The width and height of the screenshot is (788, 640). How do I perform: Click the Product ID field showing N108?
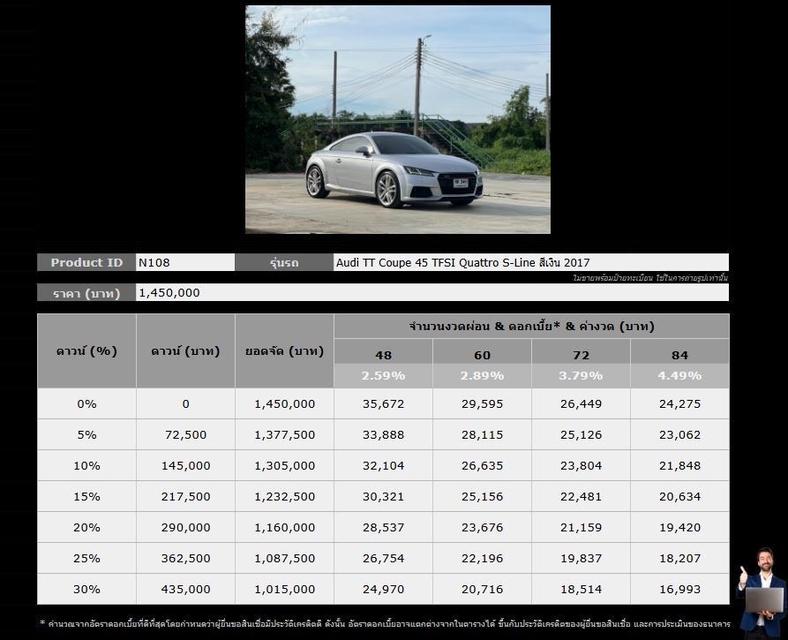(185, 263)
